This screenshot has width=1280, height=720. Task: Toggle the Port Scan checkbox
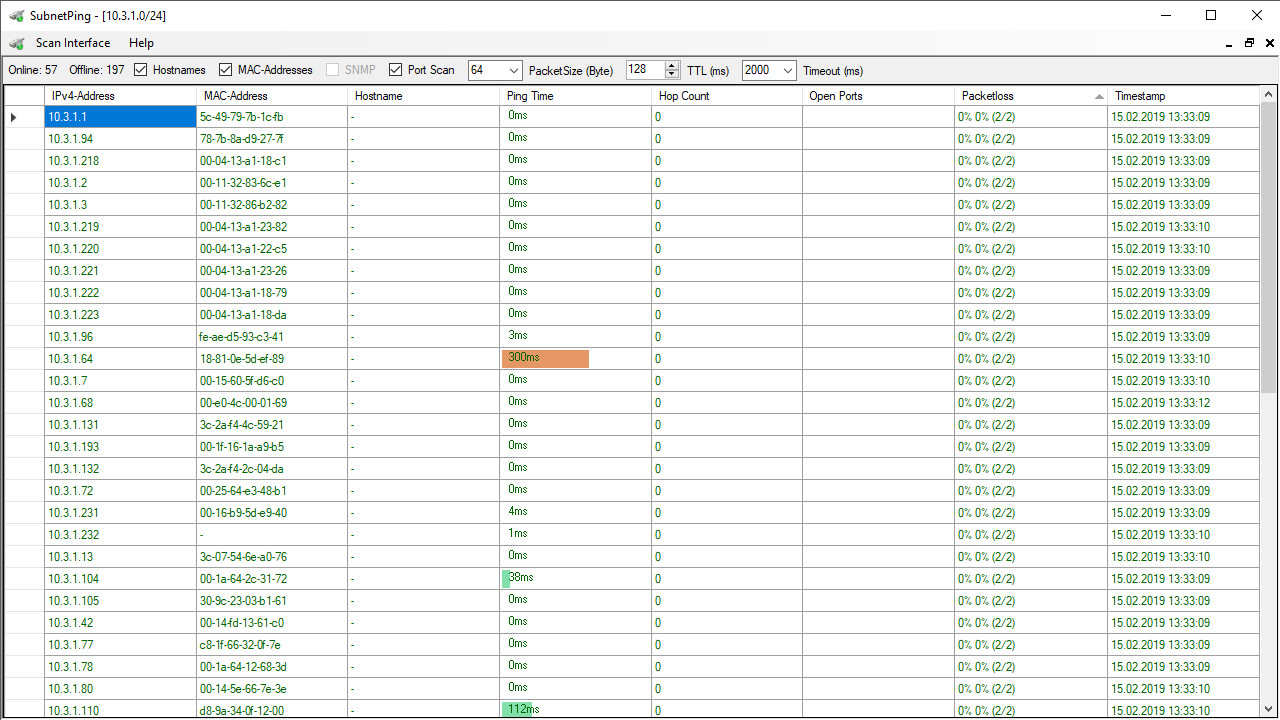pos(396,70)
